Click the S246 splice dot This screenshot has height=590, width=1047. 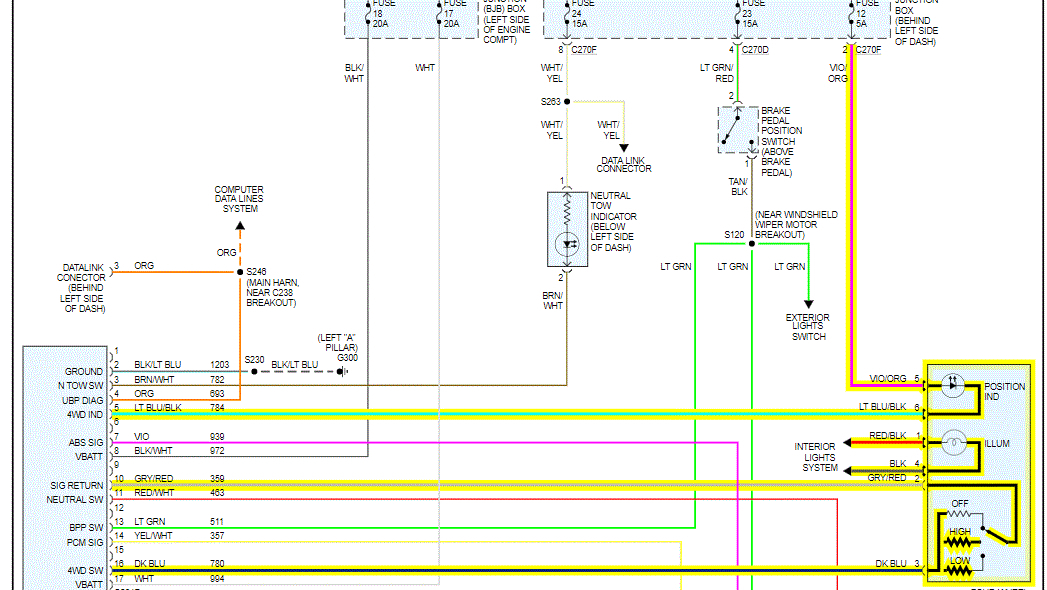pos(240,271)
